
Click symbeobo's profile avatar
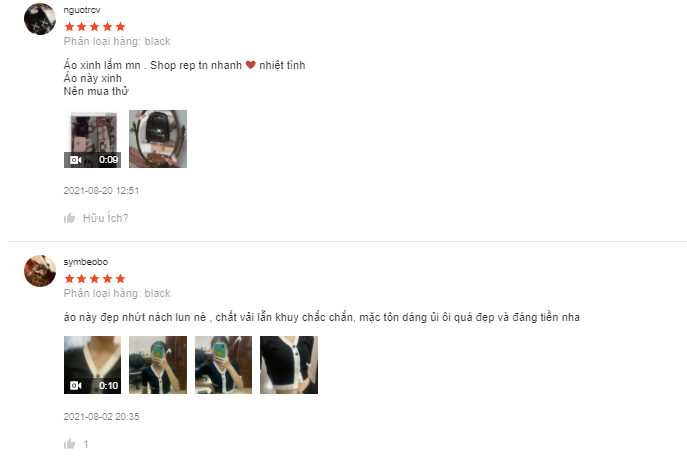point(40,271)
